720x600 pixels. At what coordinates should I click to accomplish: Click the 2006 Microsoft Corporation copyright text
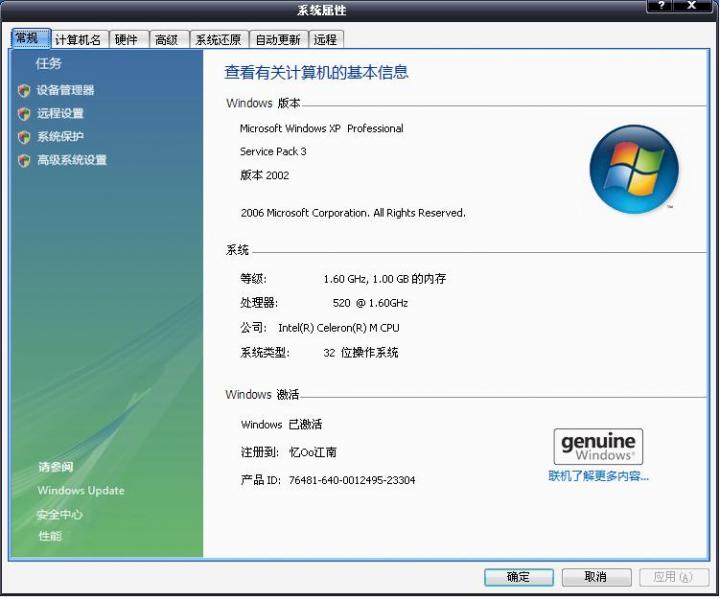(353, 213)
